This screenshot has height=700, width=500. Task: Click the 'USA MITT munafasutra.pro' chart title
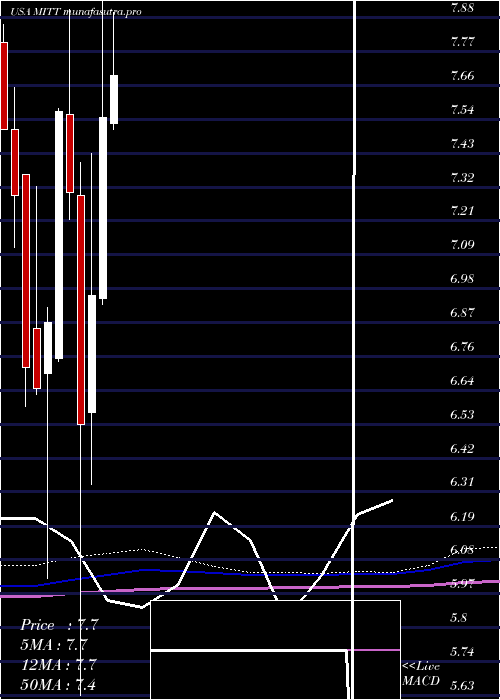pos(76,12)
